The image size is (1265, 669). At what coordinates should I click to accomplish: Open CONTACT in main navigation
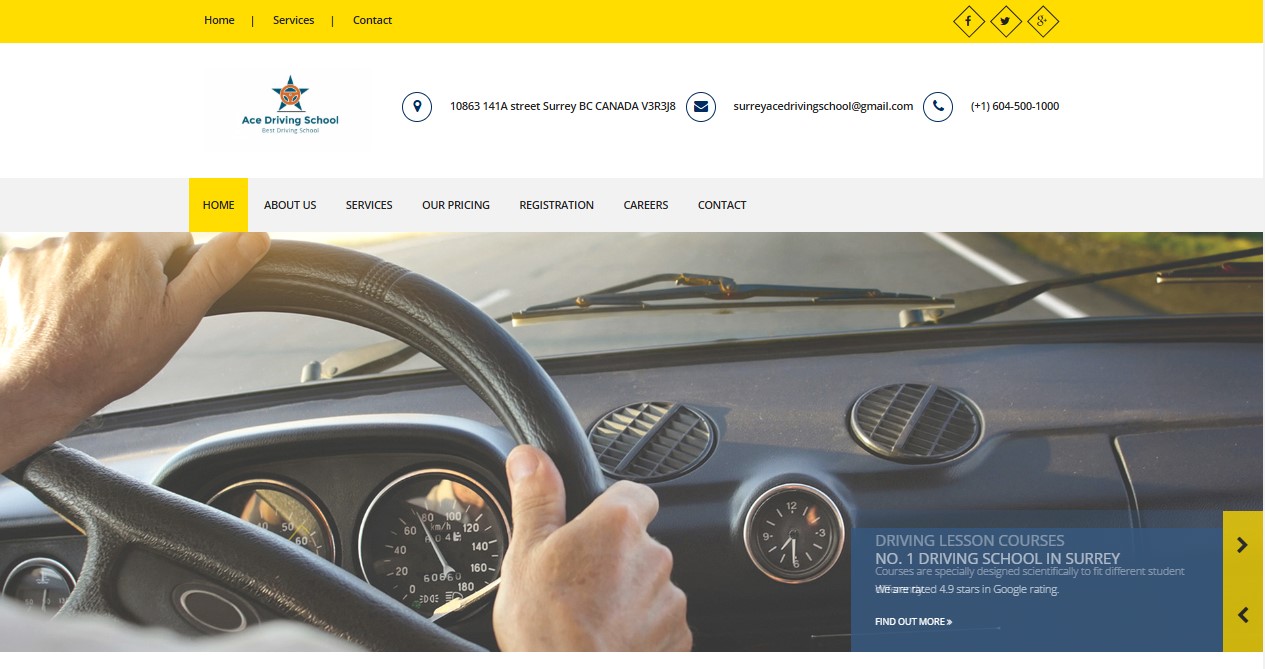(722, 205)
